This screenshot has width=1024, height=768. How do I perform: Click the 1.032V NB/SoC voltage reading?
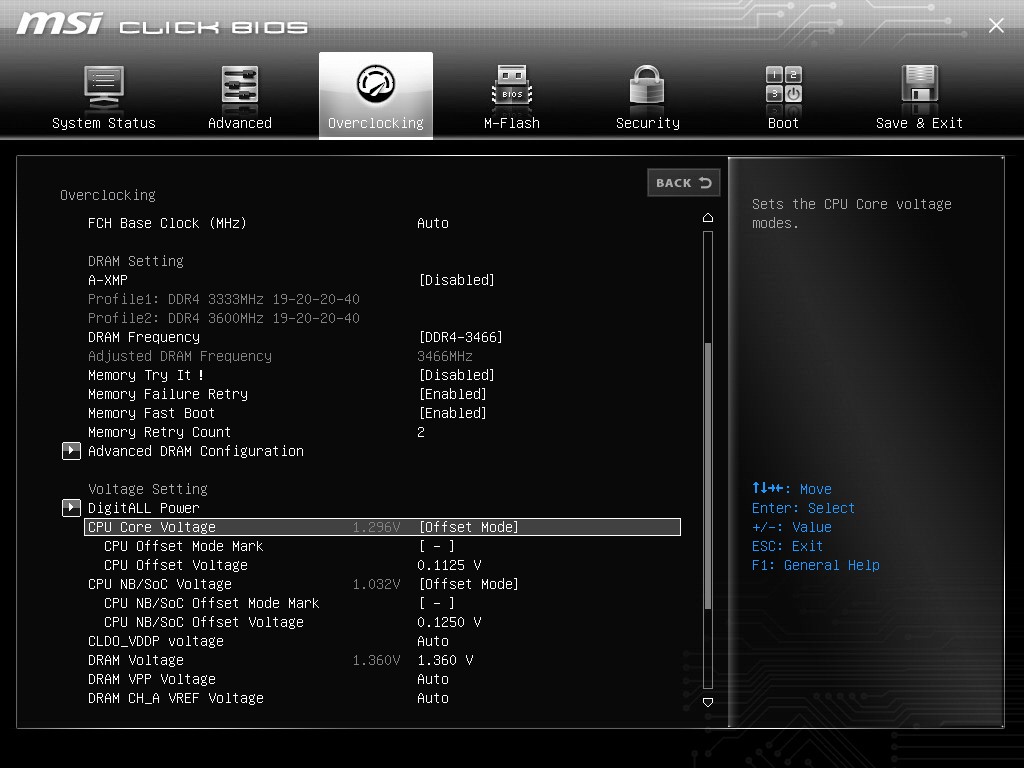pos(376,584)
